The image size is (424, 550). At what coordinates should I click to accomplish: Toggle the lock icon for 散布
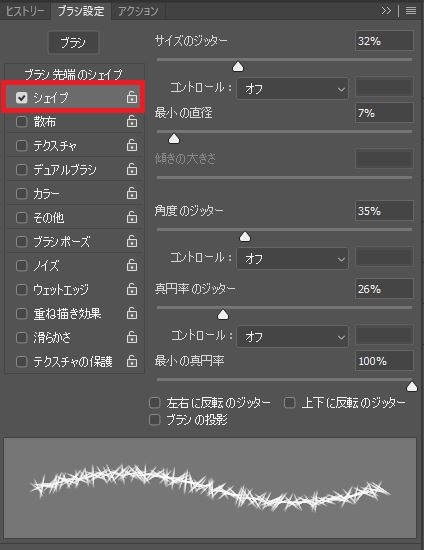(132, 121)
